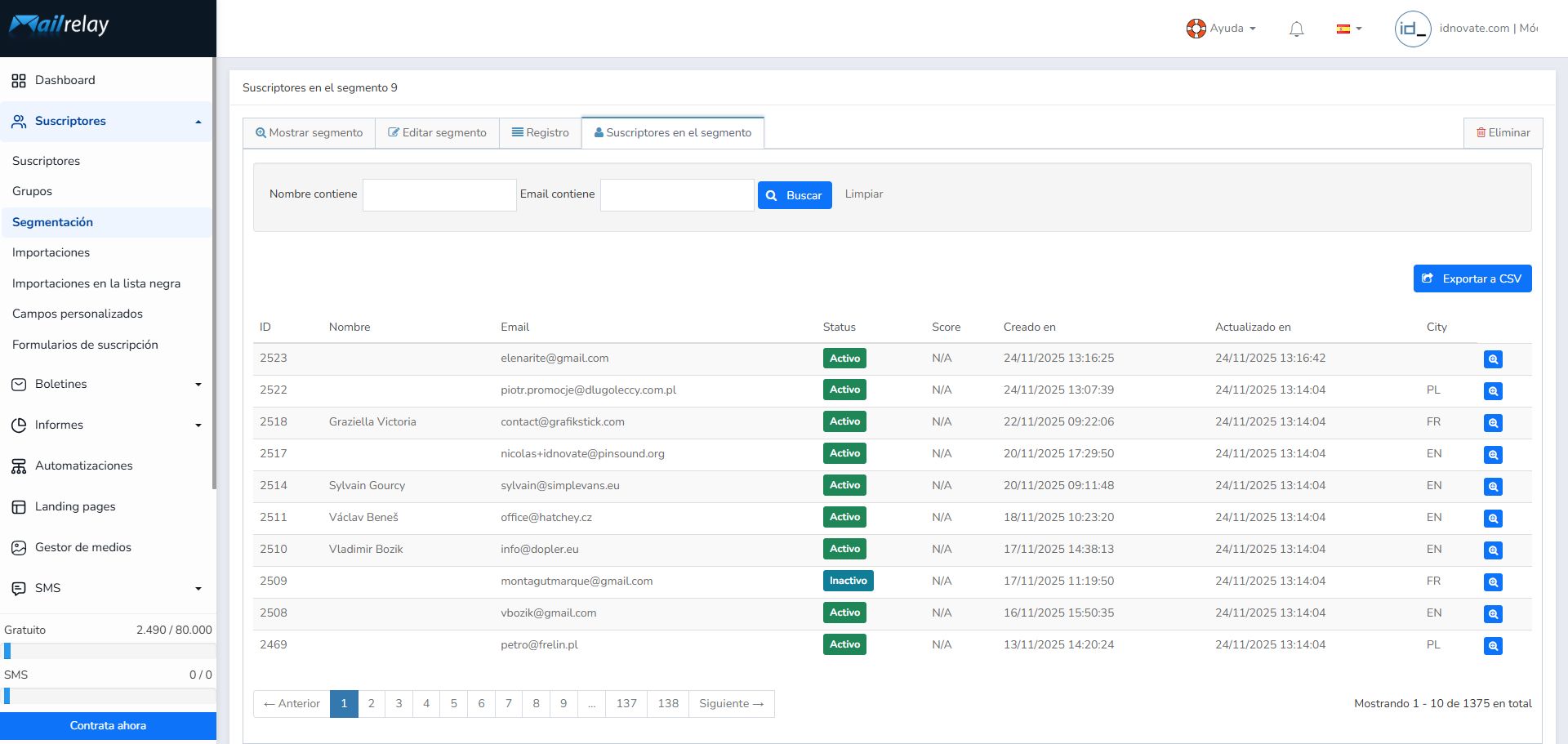Click the notifications bell icon

pyautogui.click(x=1296, y=29)
